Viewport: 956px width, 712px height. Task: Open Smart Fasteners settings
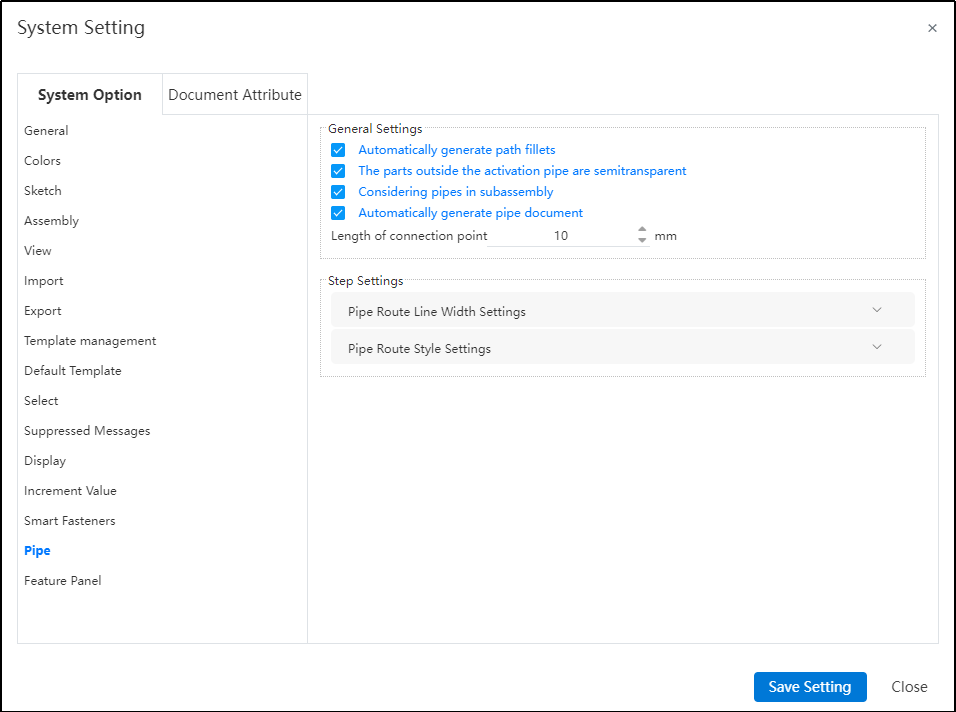click(70, 521)
